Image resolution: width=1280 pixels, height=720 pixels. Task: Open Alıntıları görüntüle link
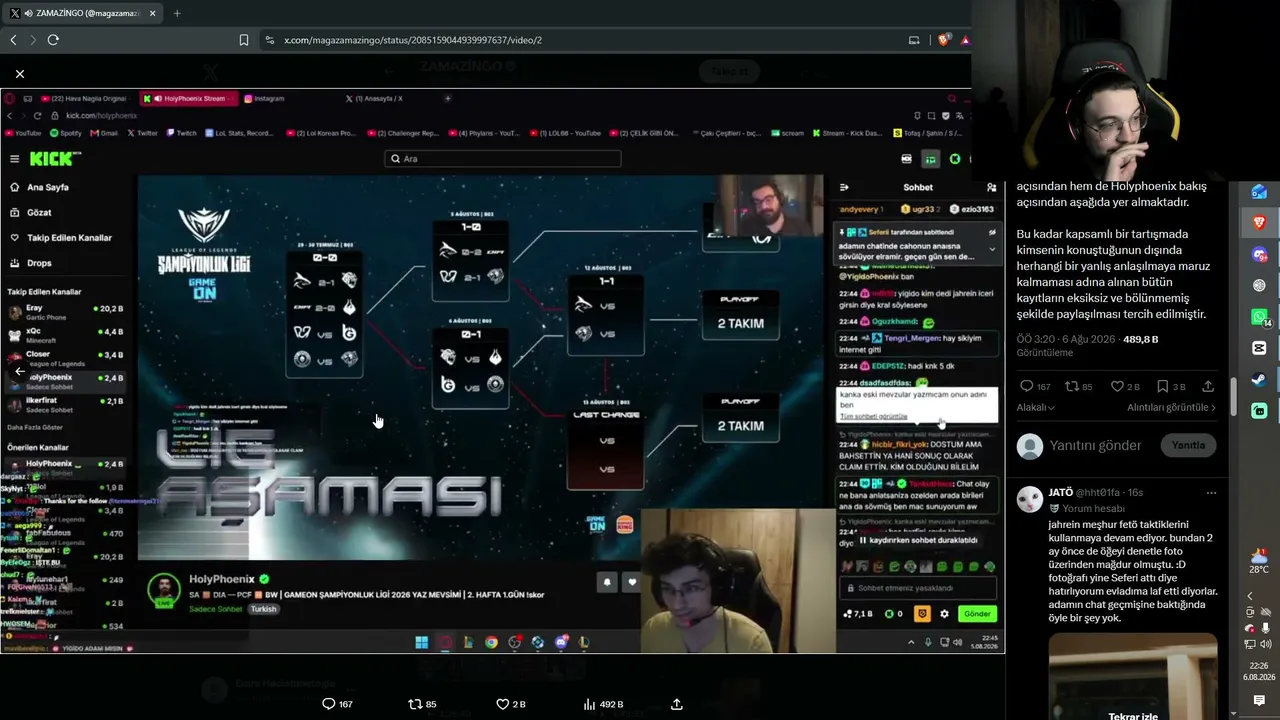pyautogui.click(x=1171, y=408)
